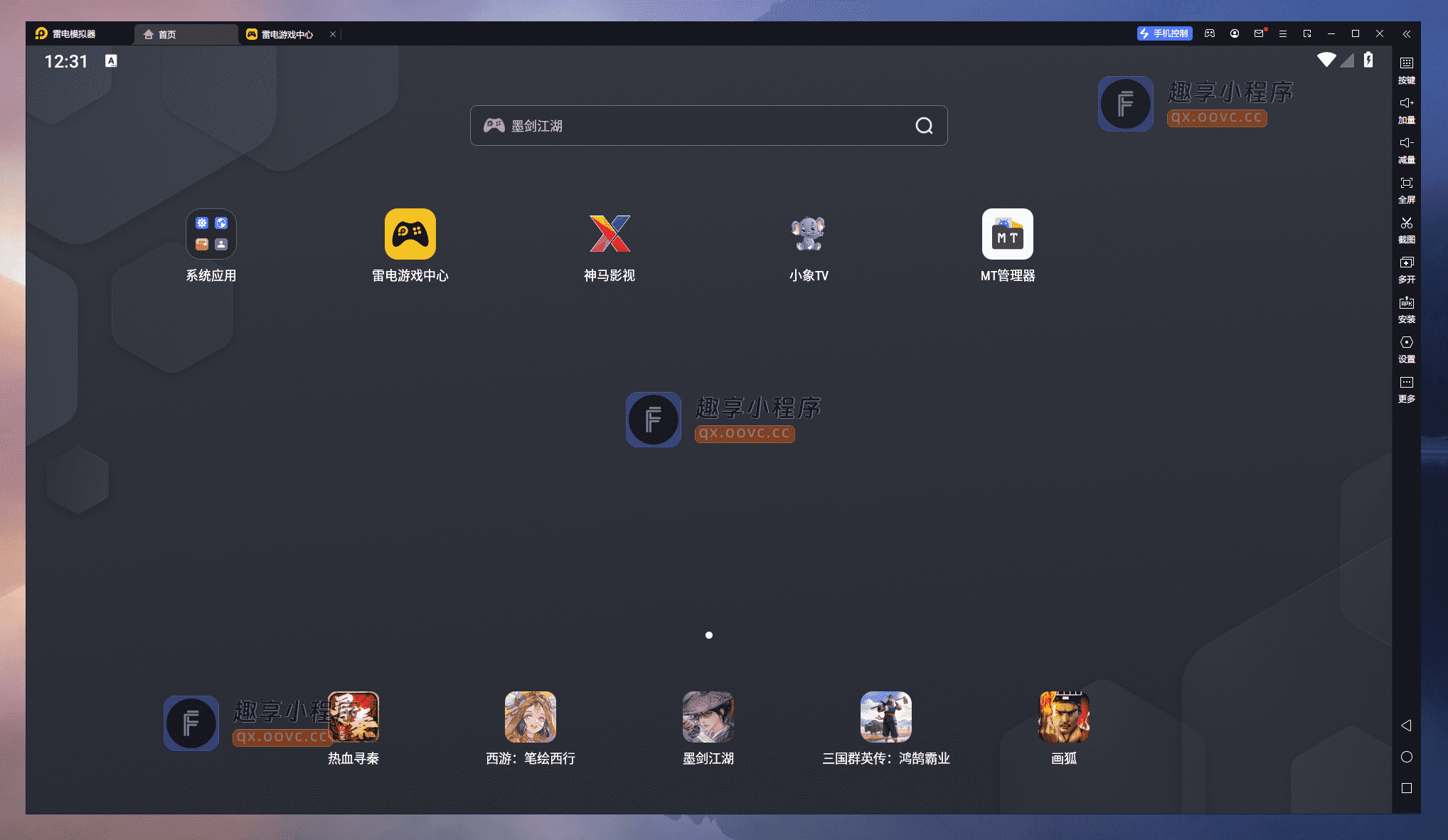
Task: Click the 手机控制 button
Action: click(x=1164, y=33)
